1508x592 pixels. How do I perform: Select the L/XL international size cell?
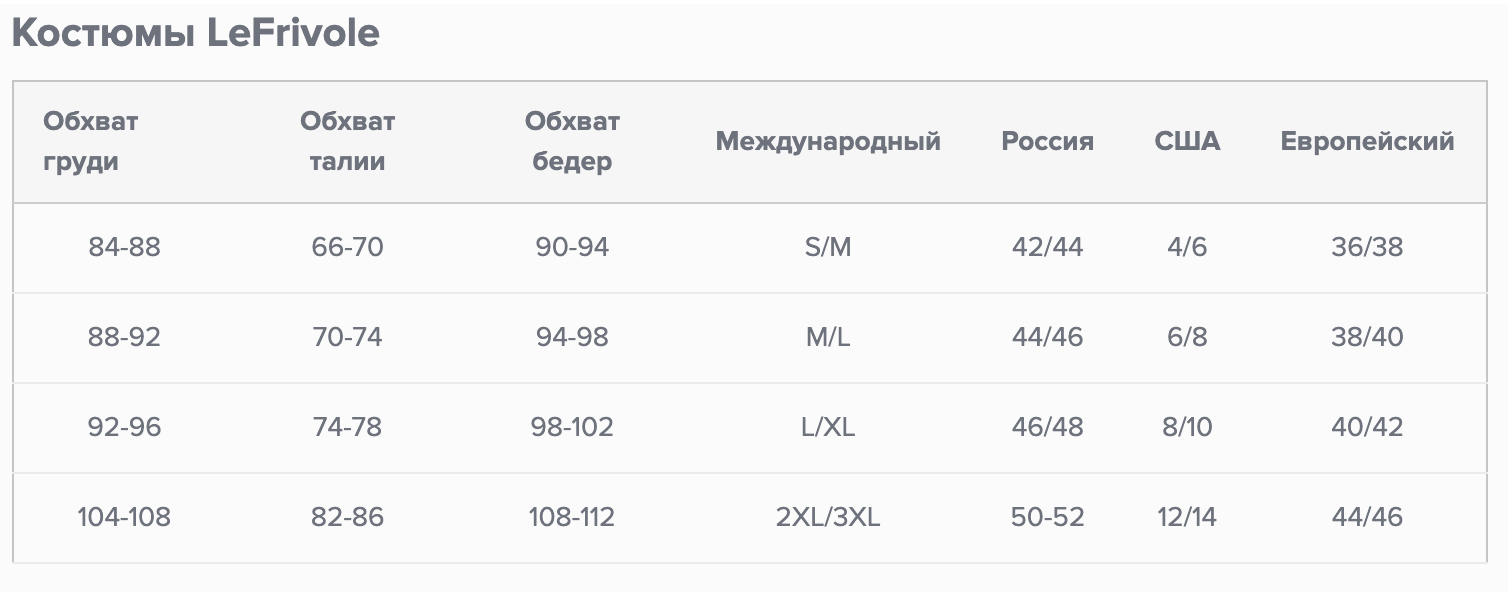[828, 427]
